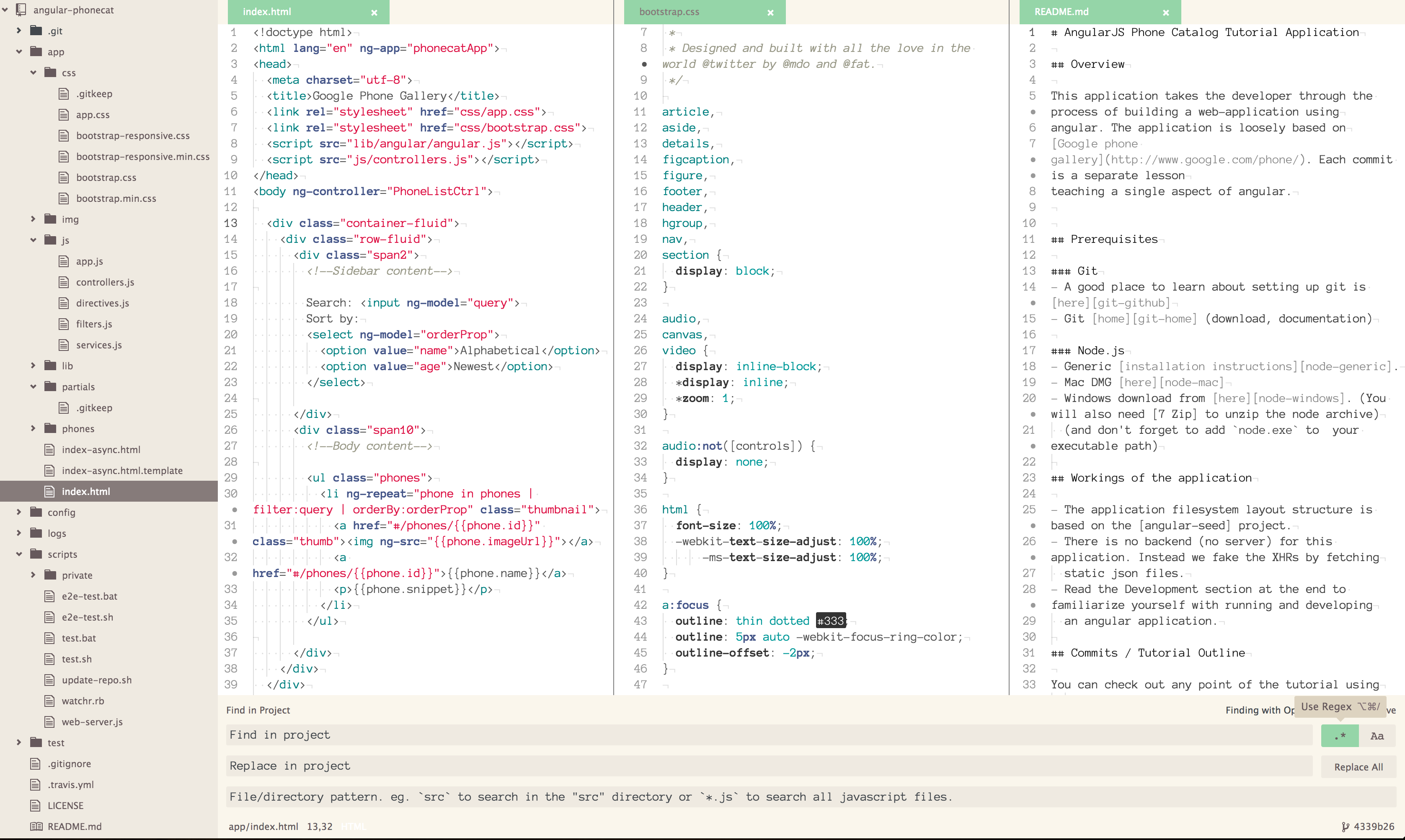Click into the Find in project field
The height and width of the screenshot is (840, 1405).
[769, 735]
